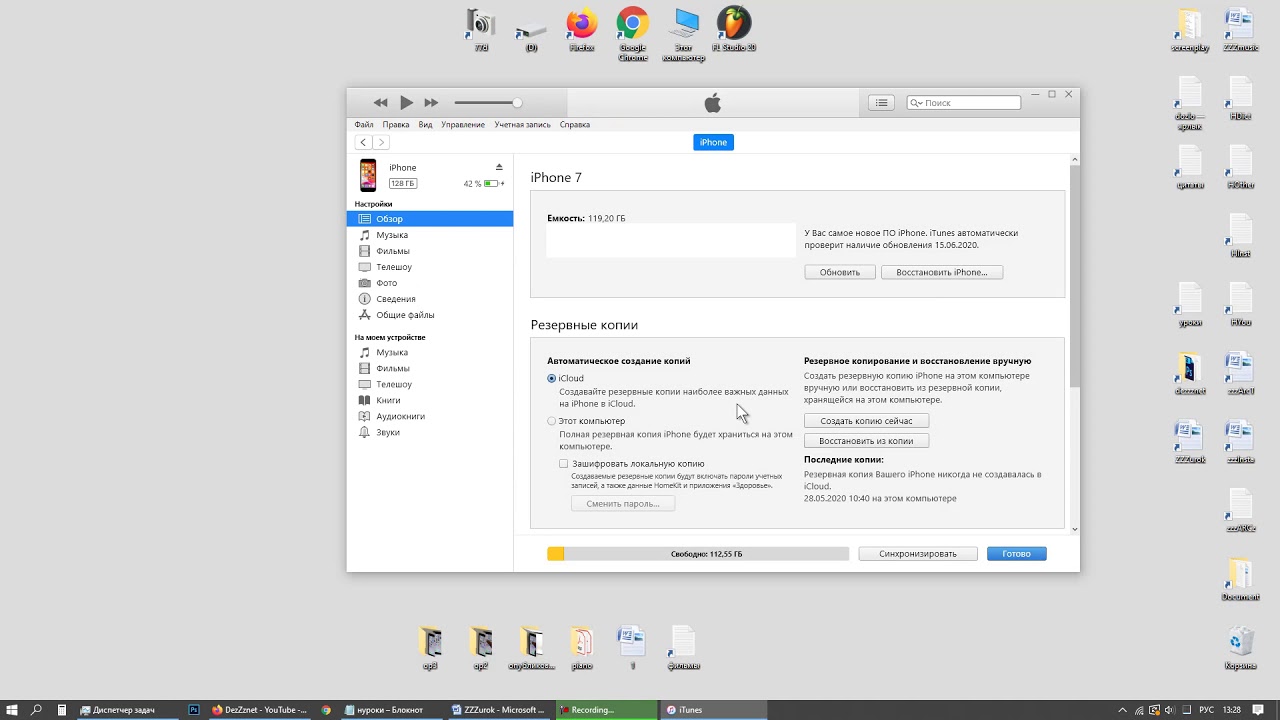Go back with the left arrow button

click(x=363, y=143)
